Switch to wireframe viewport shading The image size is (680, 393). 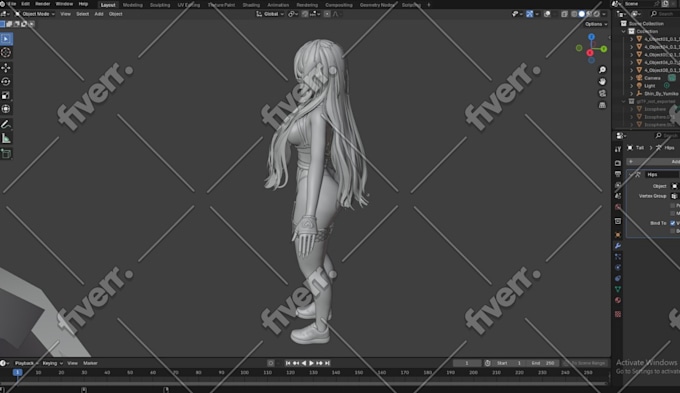click(x=574, y=14)
